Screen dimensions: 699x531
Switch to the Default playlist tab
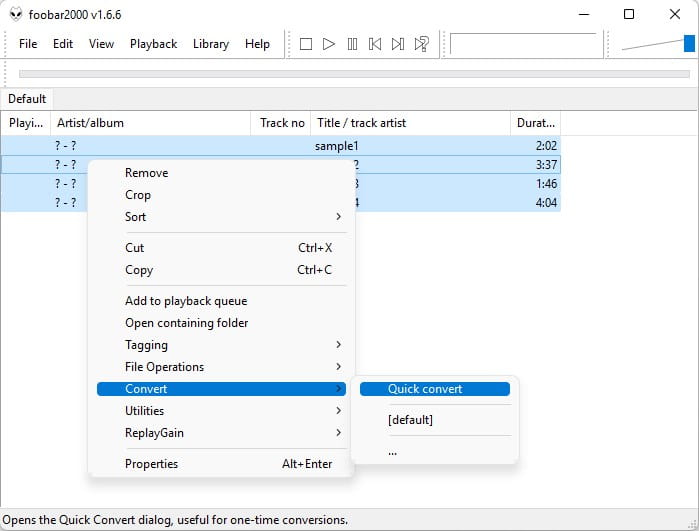27,99
